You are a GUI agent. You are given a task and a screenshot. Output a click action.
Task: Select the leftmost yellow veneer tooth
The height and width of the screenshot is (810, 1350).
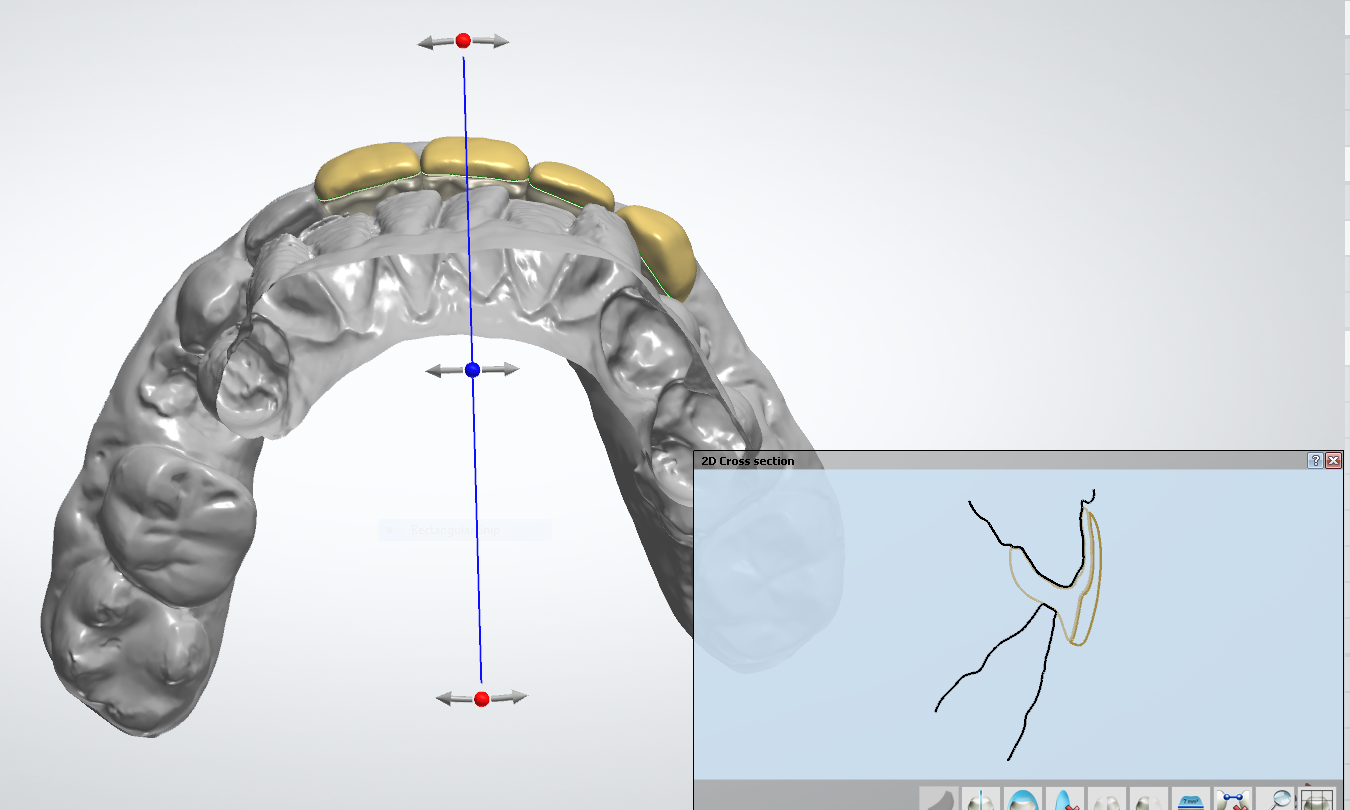pos(367,170)
